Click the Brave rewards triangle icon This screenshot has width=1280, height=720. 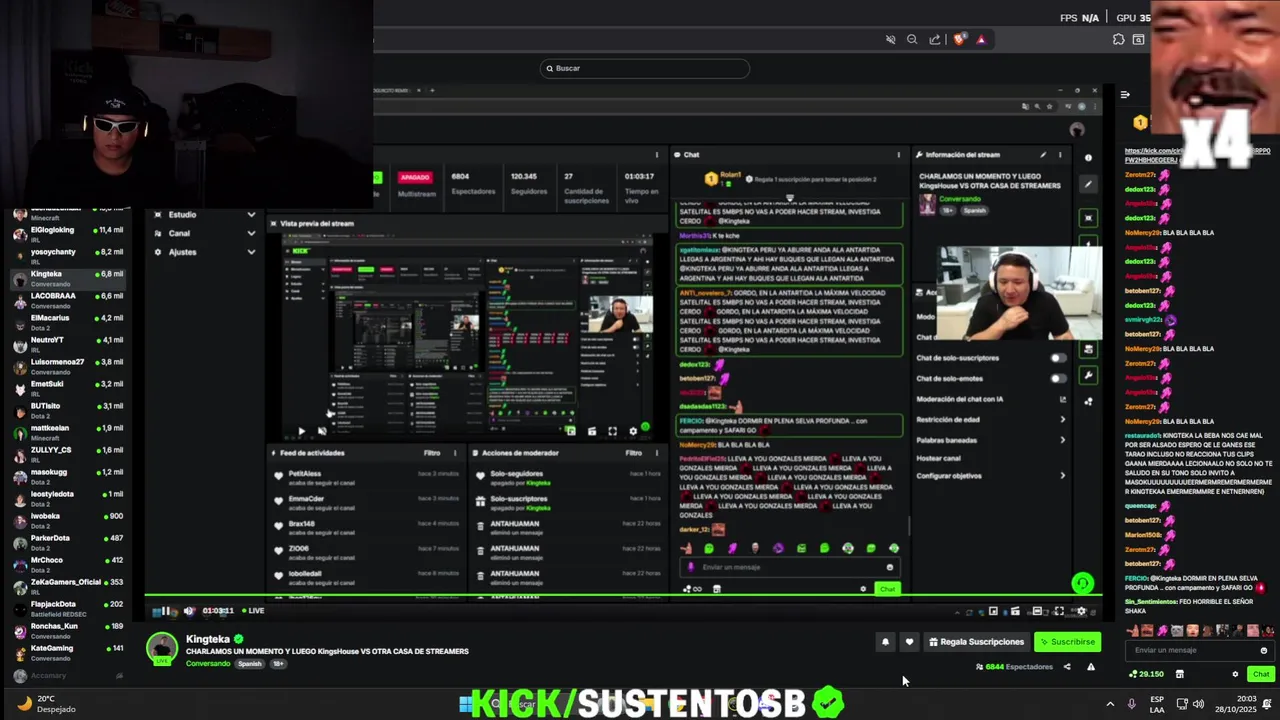click(x=981, y=40)
